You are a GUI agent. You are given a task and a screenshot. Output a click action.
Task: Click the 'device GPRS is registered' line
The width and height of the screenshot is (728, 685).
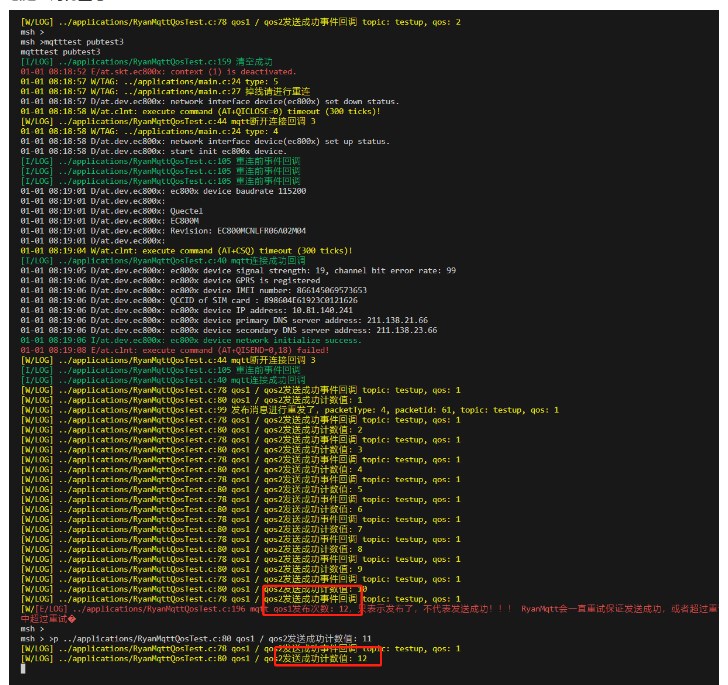click(170, 281)
